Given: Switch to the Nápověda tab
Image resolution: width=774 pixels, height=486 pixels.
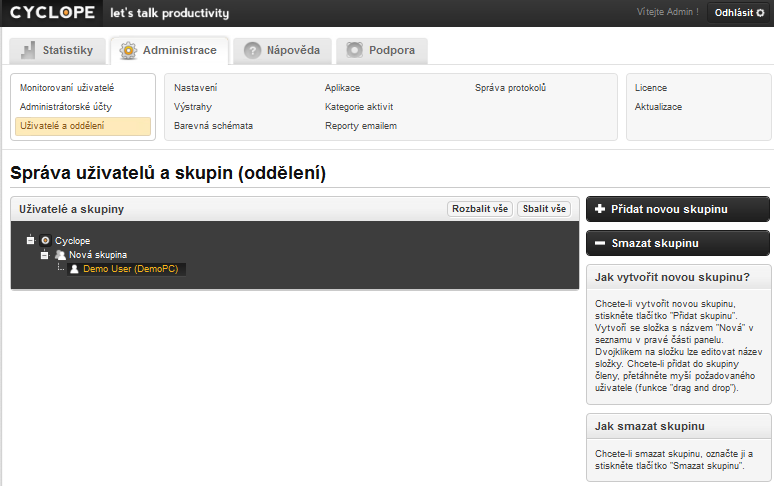Looking at the screenshot, I should click(282, 51).
